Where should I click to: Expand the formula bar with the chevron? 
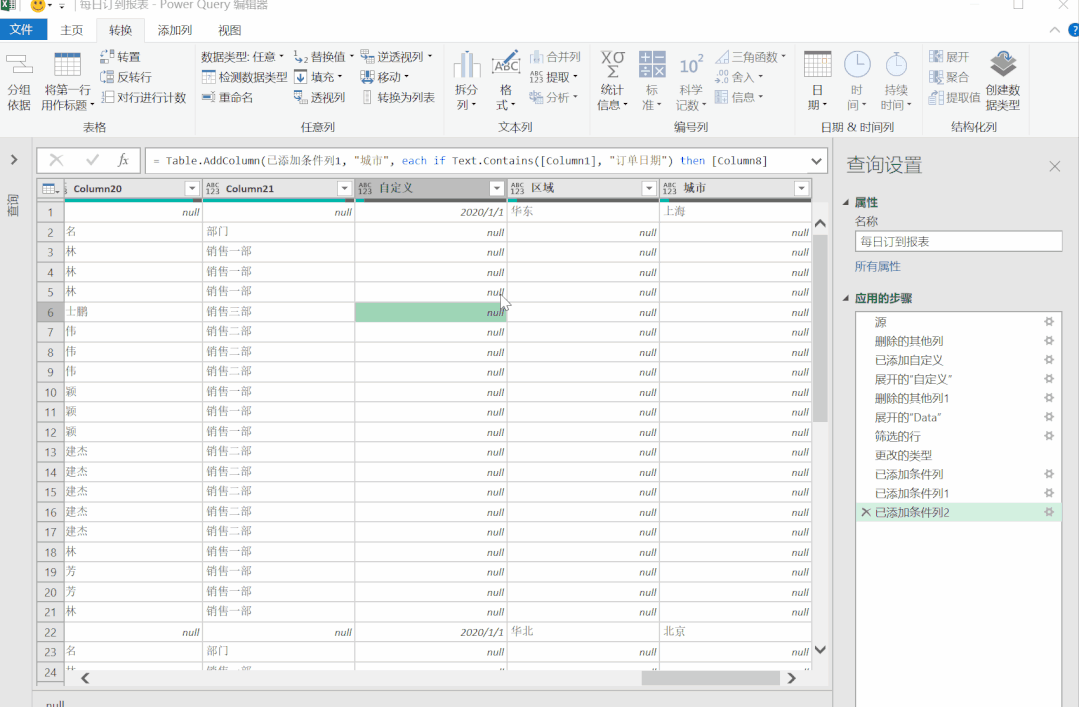(x=816, y=161)
